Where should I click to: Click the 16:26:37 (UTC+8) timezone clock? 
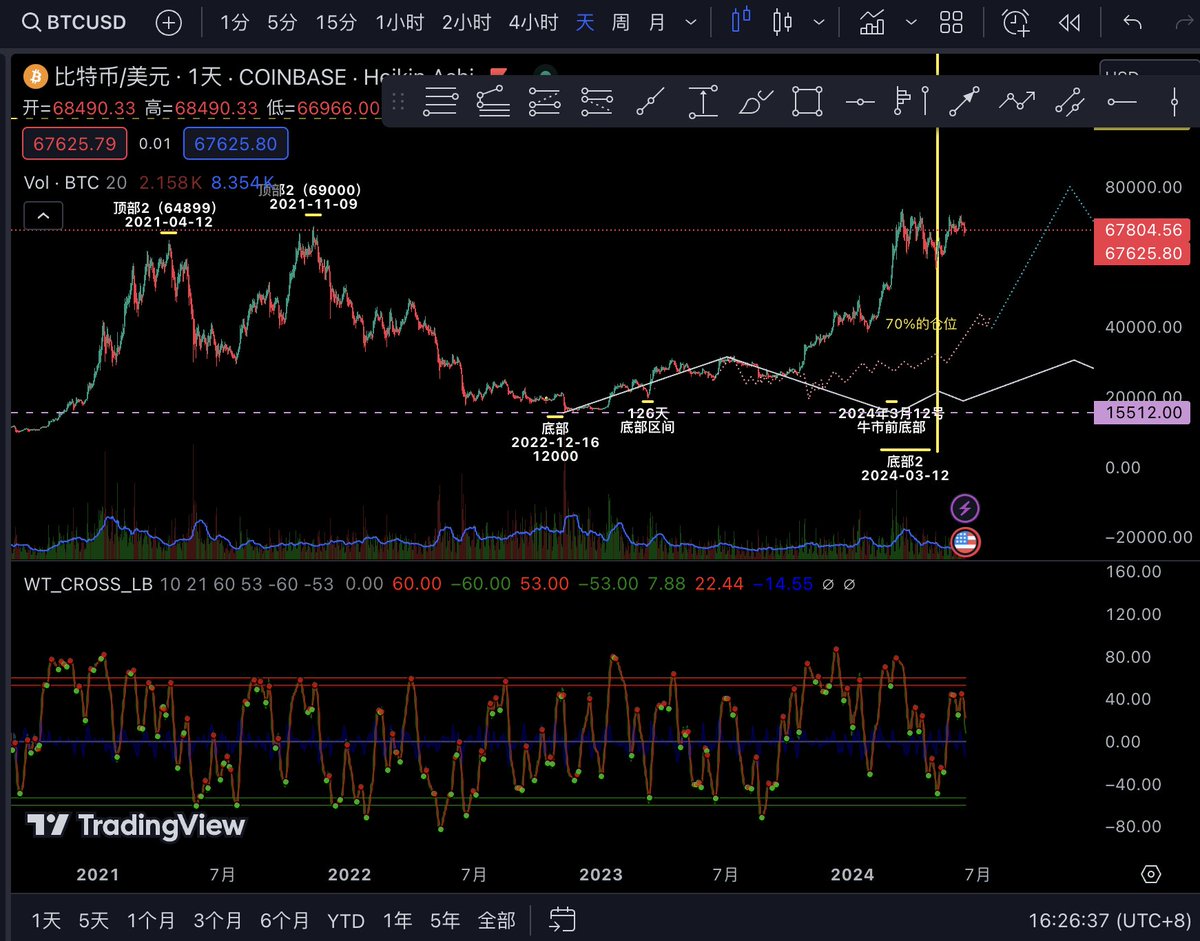click(x=1110, y=920)
